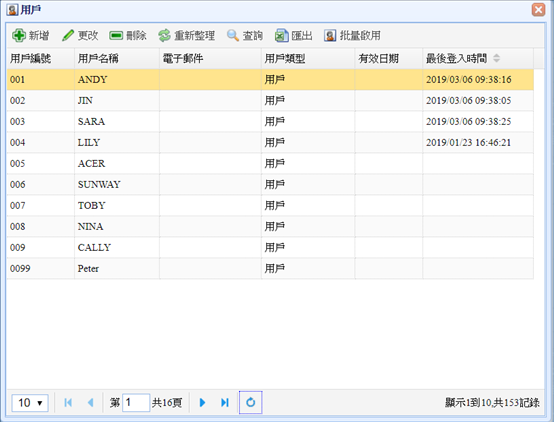554x422 pixels.
Task: Open the 查詢 magnifier search icon
Action: pyautogui.click(x=232, y=35)
